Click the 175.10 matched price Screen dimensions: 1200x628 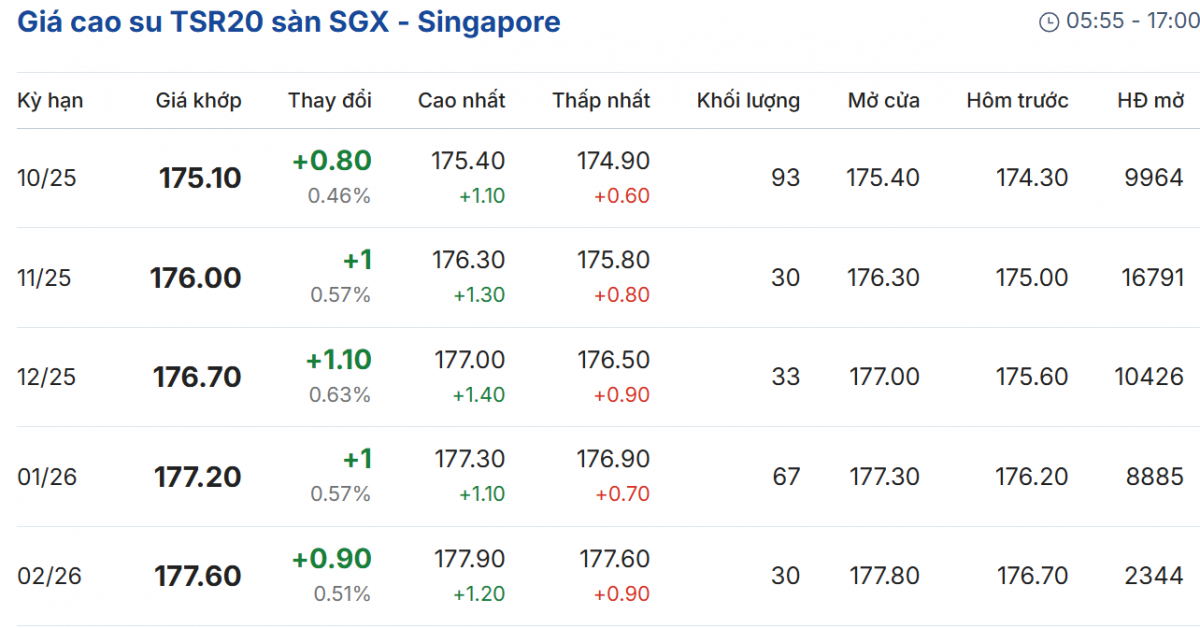point(200,178)
